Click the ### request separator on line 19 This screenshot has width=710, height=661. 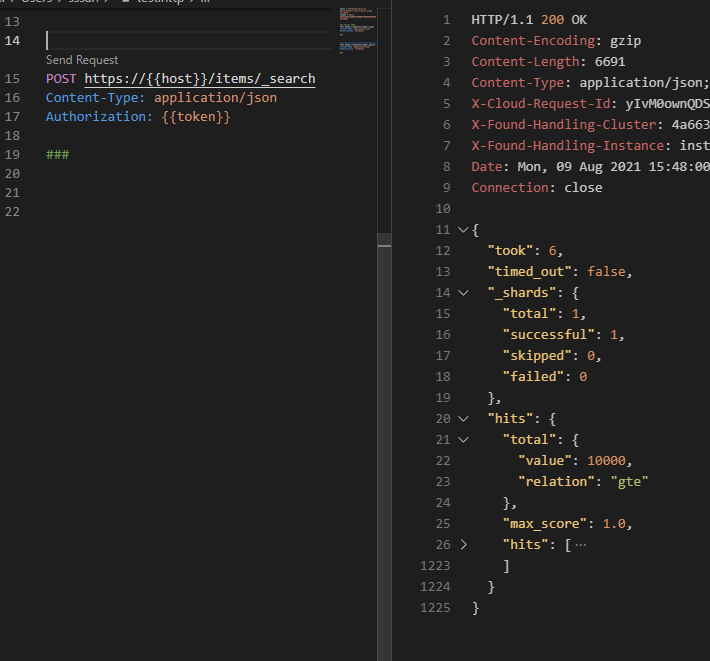(x=57, y=155)
